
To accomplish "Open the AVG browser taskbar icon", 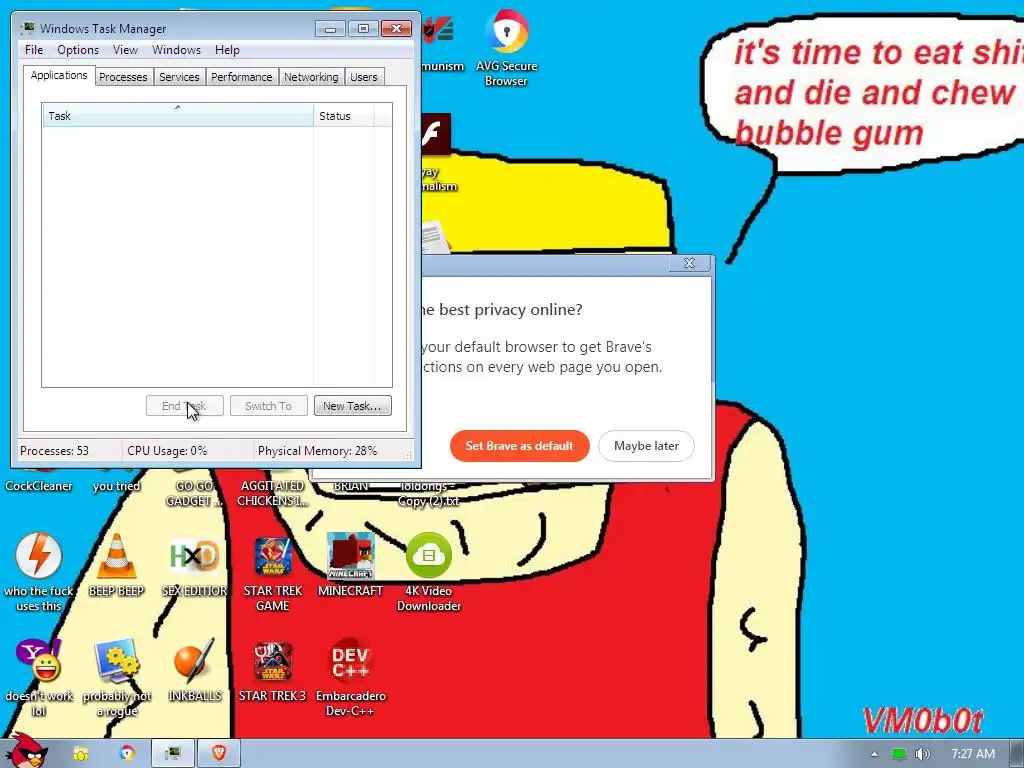I will pyautogui.click(x=127, y=754).
